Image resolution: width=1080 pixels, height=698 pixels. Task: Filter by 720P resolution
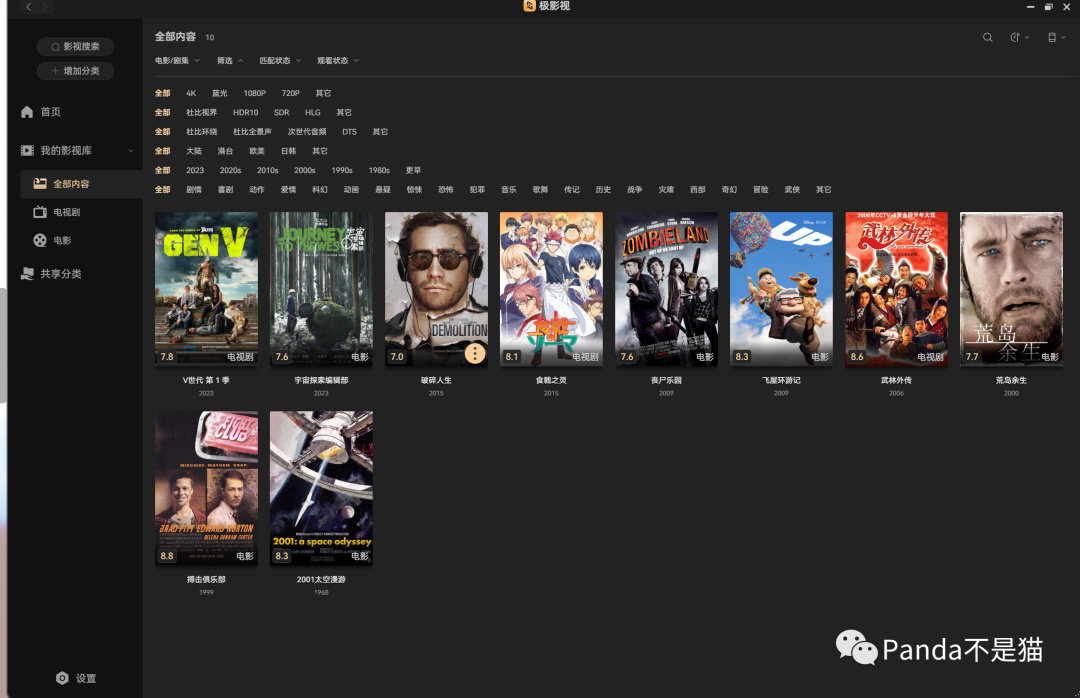(290, 93)
